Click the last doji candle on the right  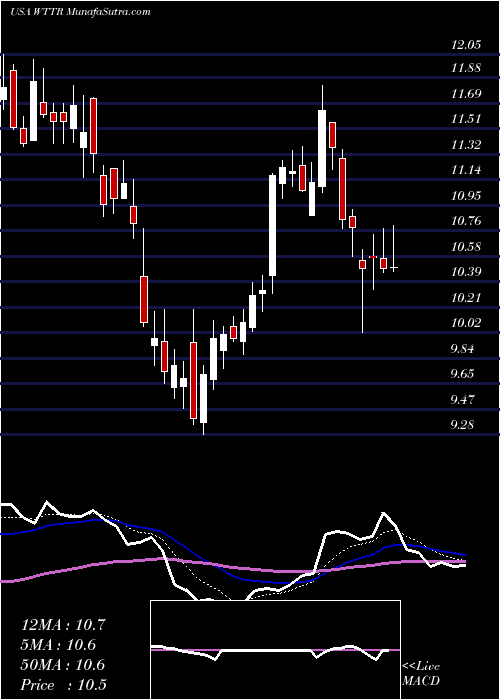(394, 248)
